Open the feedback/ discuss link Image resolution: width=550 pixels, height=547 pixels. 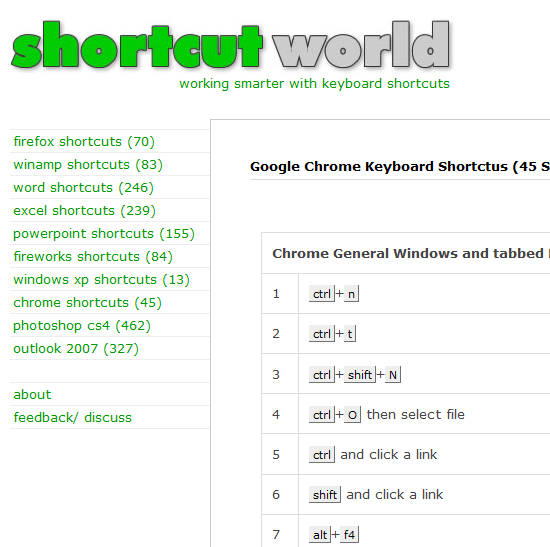pos(72,418)
